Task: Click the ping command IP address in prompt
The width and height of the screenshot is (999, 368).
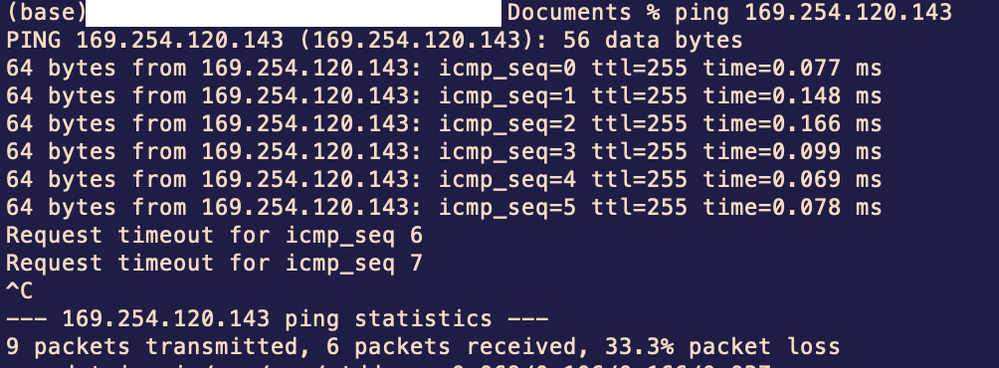Action: click(848, 12)
